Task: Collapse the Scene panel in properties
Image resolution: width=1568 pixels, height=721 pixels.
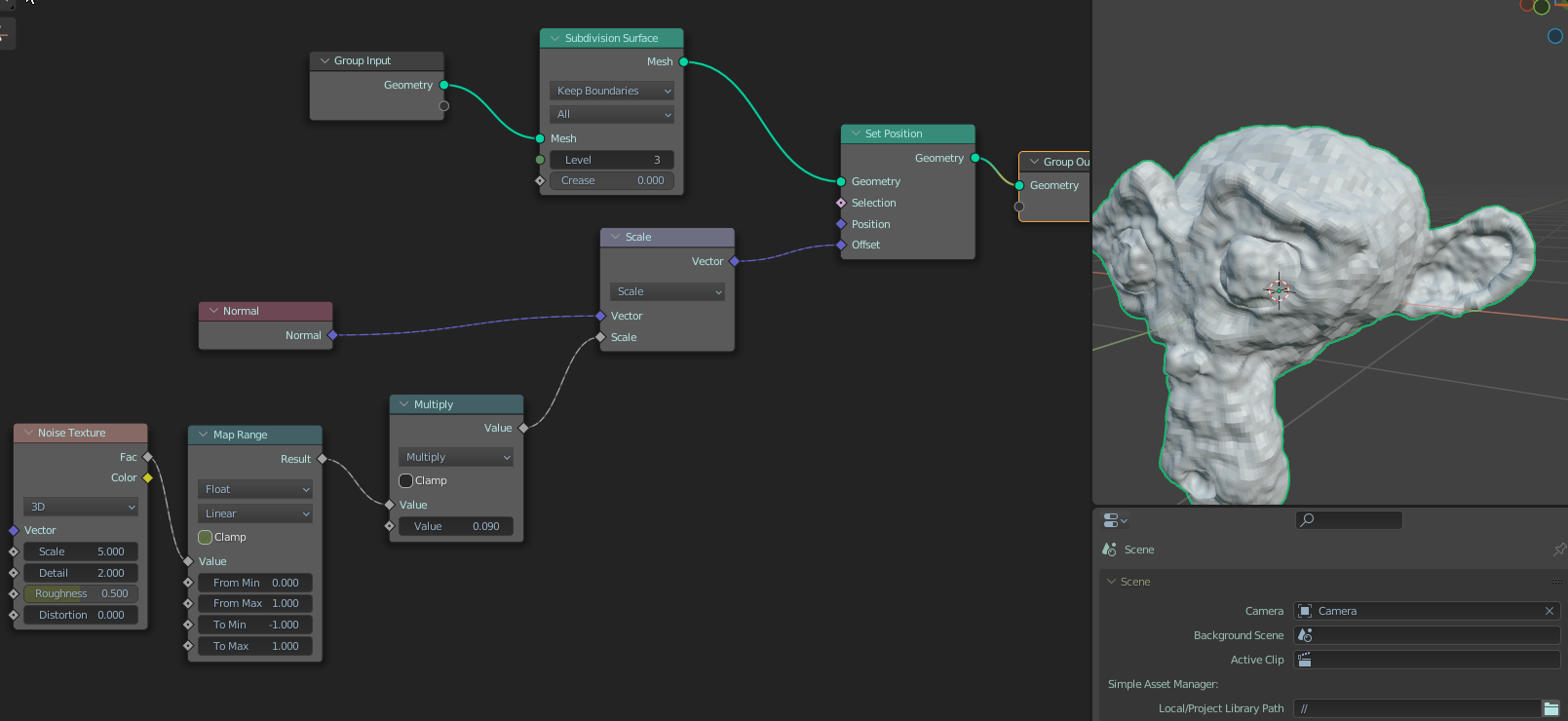Action: 1112,582
